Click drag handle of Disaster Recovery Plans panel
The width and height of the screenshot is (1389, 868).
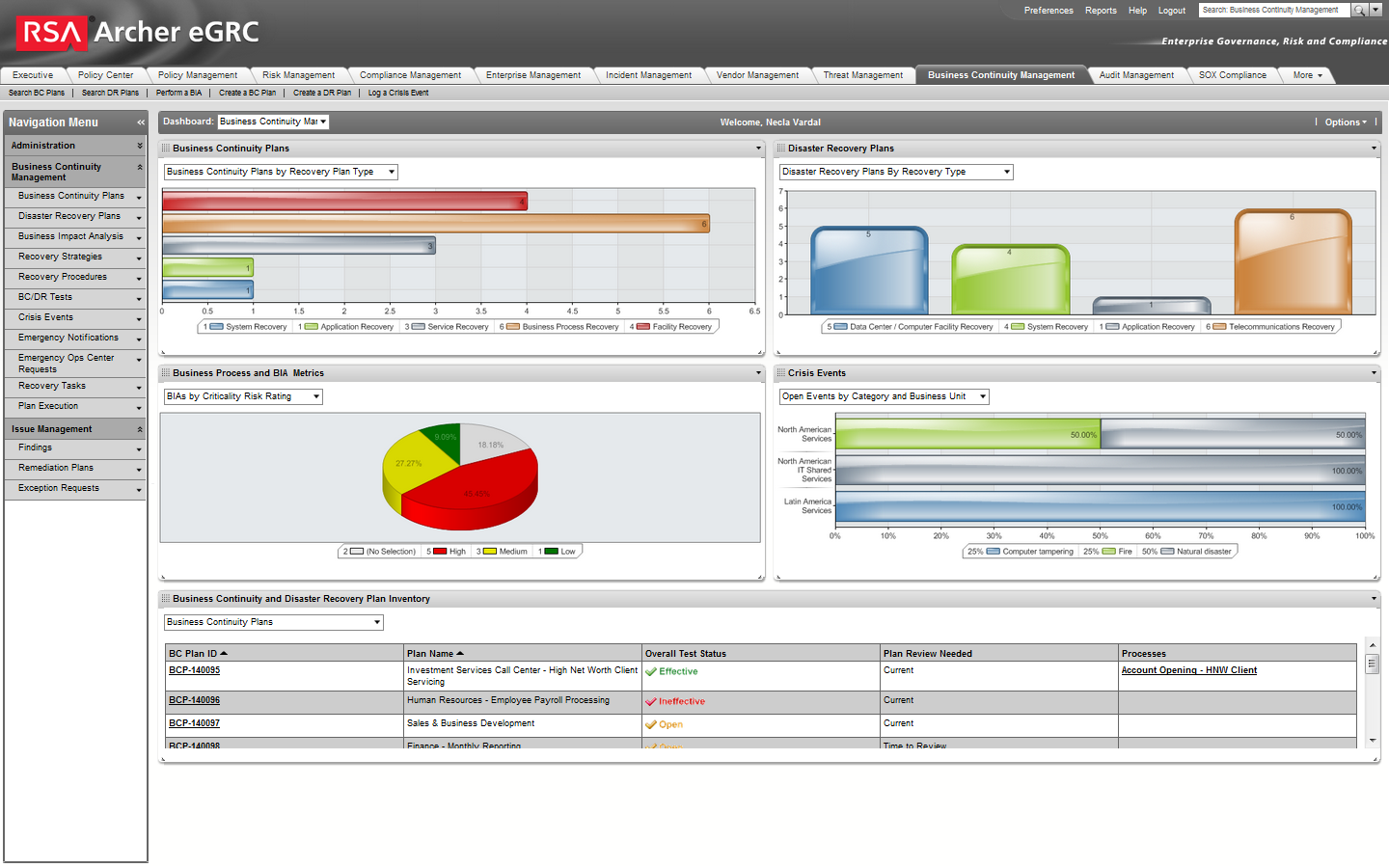781,149
